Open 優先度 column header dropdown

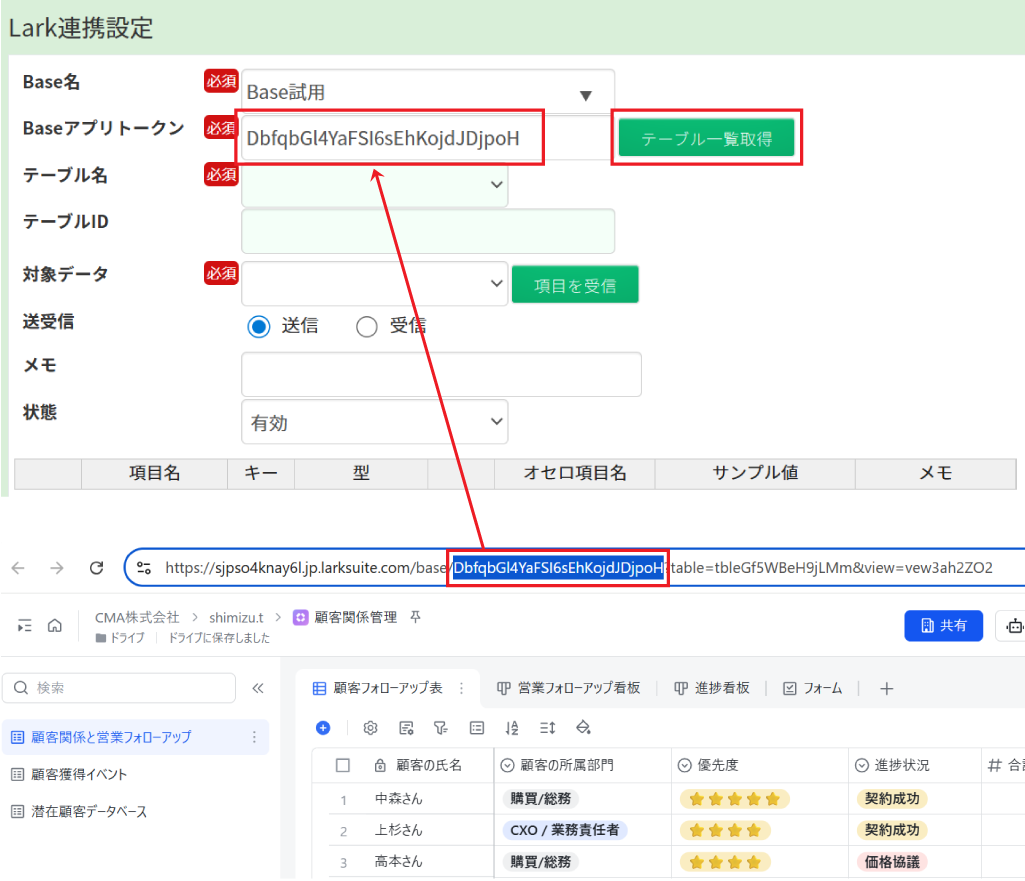[684, 765]
